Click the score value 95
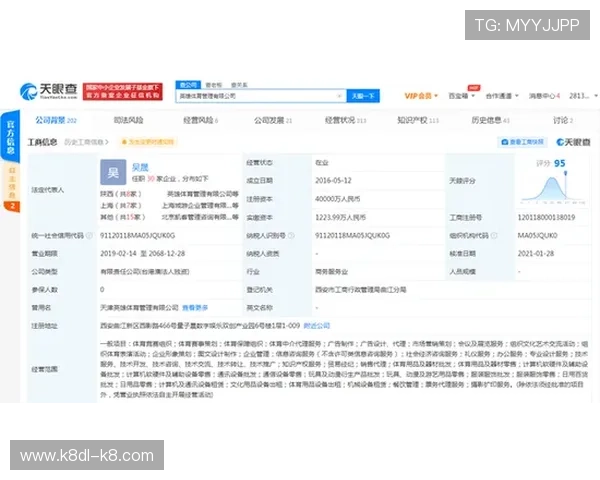Image resolution: width=600 pixels, height=480 pixels. click(x=559, y=163)
